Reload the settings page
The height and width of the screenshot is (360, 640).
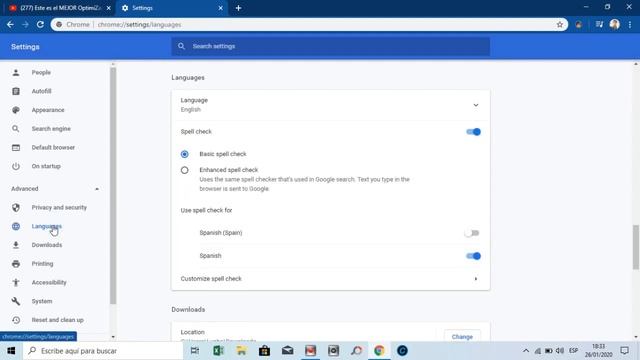[x=40, y=24]
